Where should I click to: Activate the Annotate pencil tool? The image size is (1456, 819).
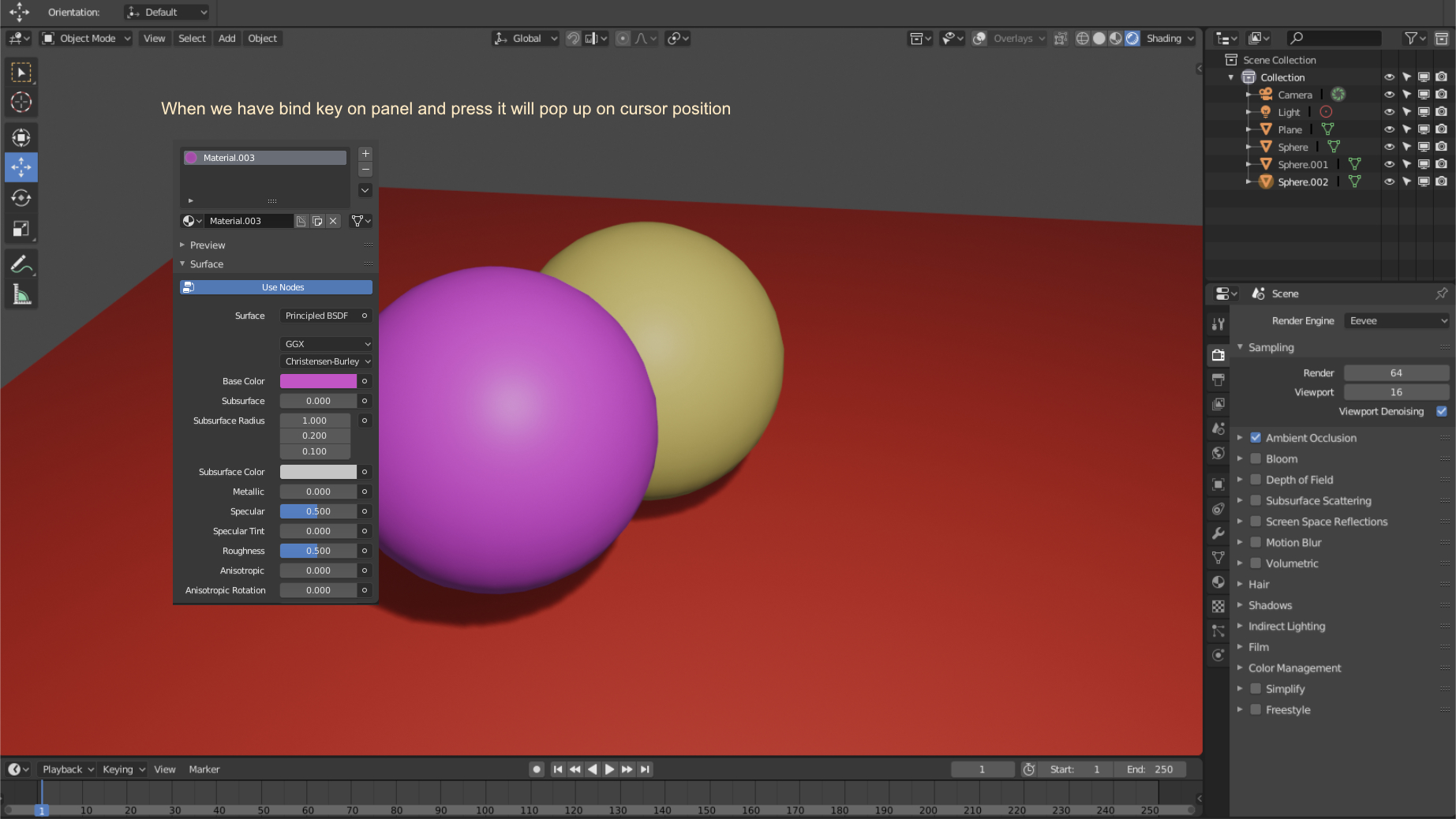click(x=21, y=264)
